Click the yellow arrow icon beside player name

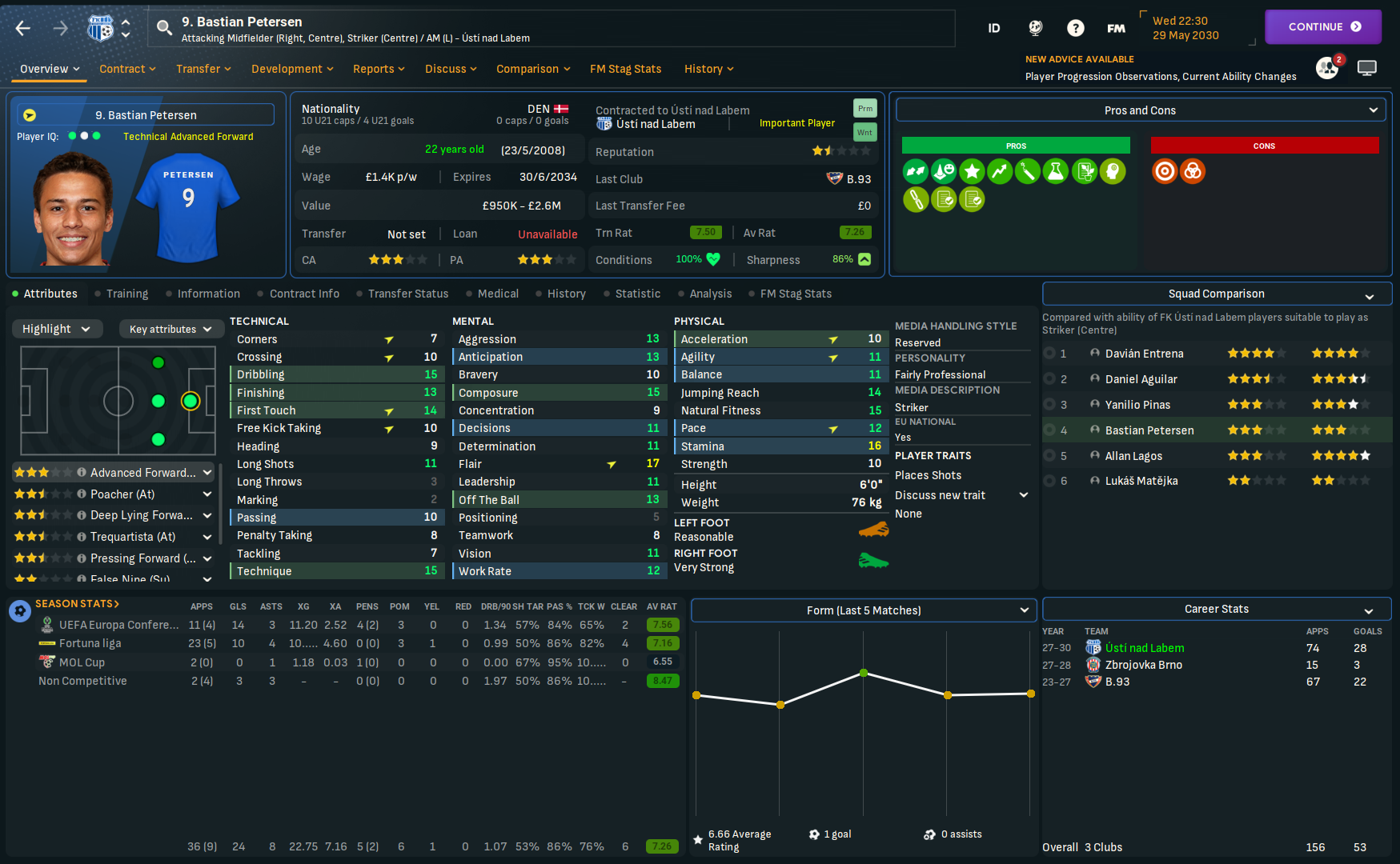(x=30, y=115)
